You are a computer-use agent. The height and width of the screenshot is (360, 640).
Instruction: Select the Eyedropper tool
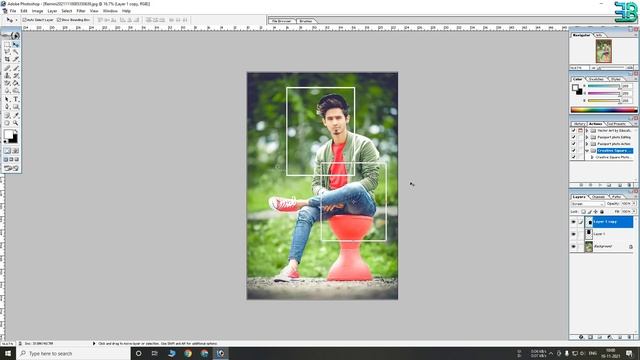click(x=16, y=116)
